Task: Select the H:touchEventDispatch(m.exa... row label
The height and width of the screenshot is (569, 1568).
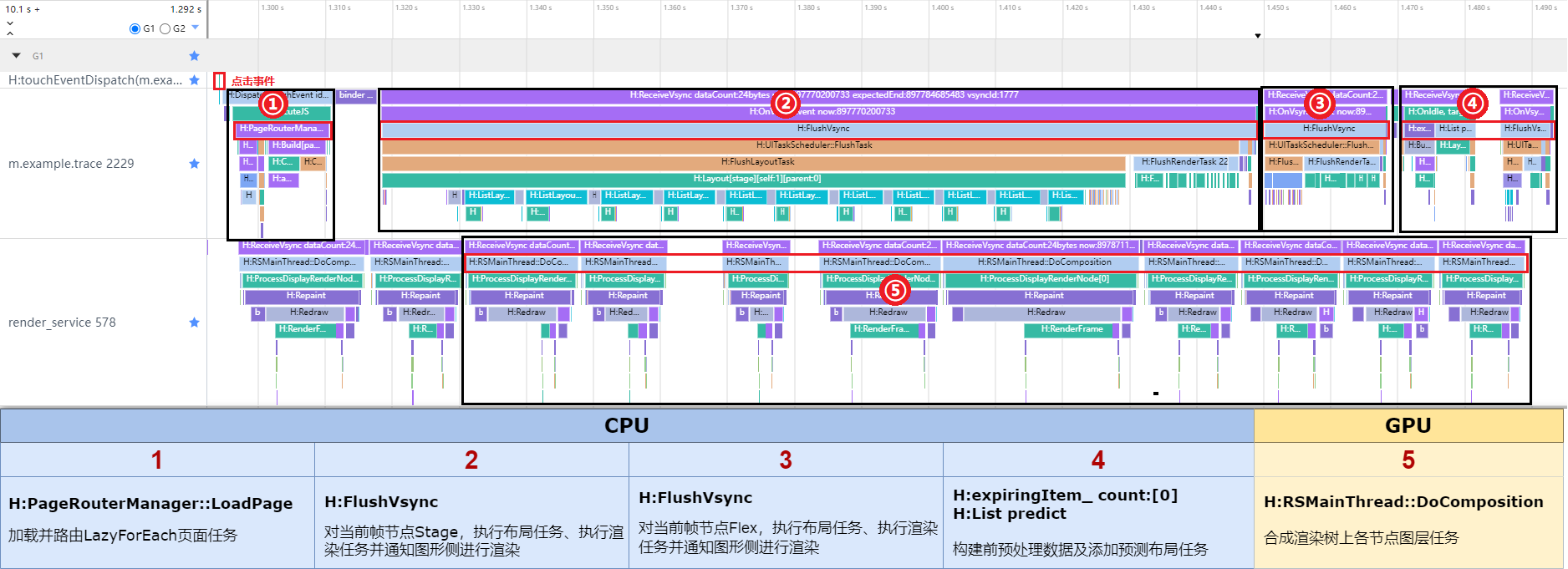Action: [x=94, y=80]
